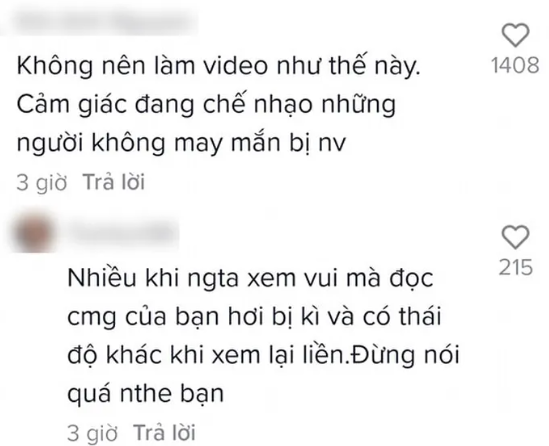Click the '3 giờ' timestamp under the second comment
Image resolution: width=549 pixels, height=446 pixels.
tap(92, 433)
